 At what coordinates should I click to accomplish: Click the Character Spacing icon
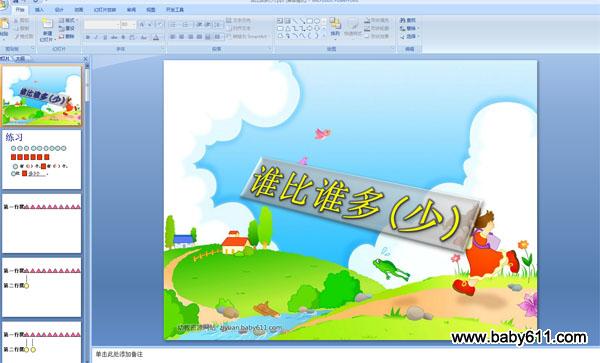pyautogui.click(x=132, y=37)
